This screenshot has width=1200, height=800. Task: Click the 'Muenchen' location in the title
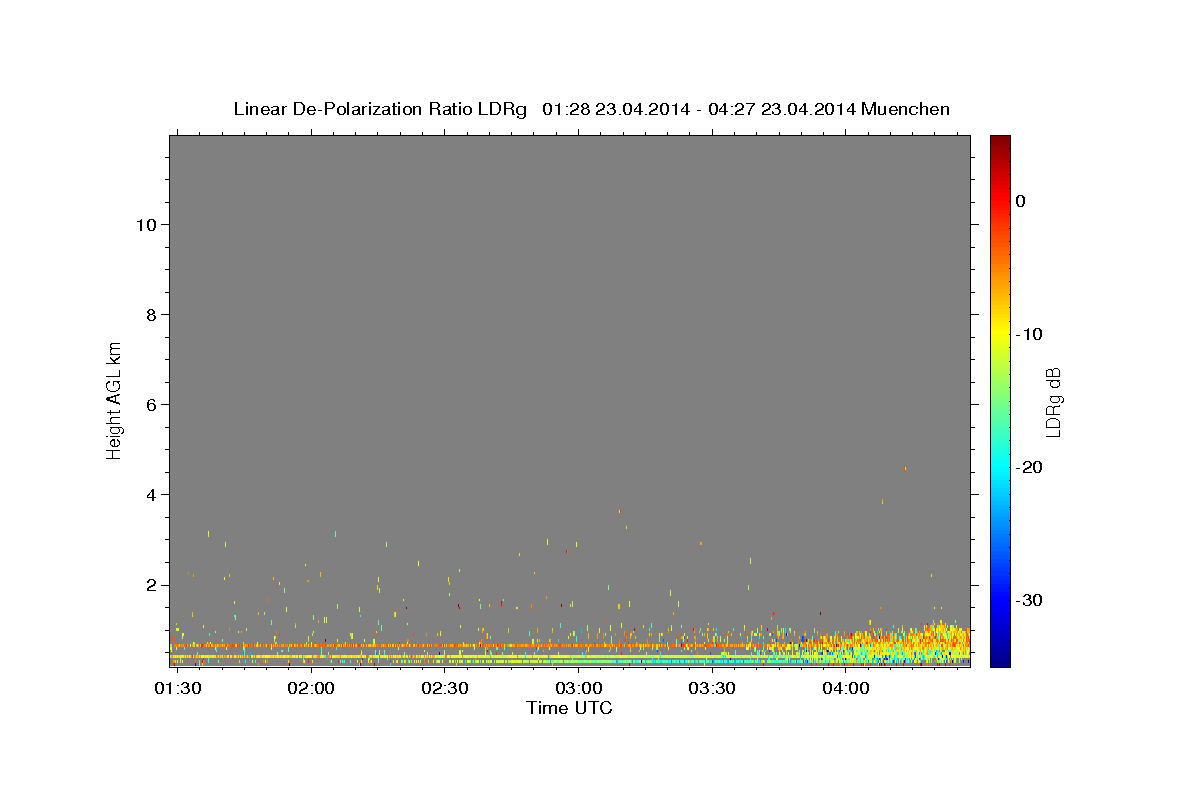pyautogui.click(x=906, y=109)
